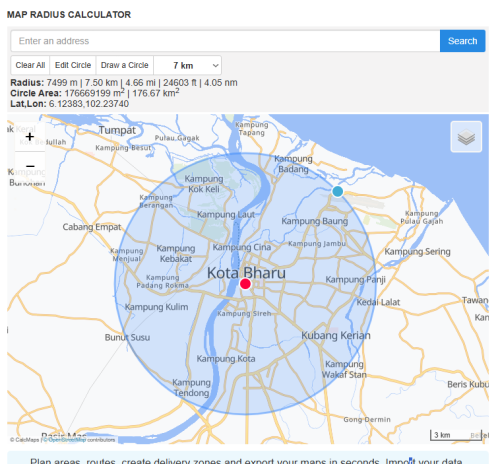
Task: Click the blue radius handle marker
Action: click(x=337, y=191)
